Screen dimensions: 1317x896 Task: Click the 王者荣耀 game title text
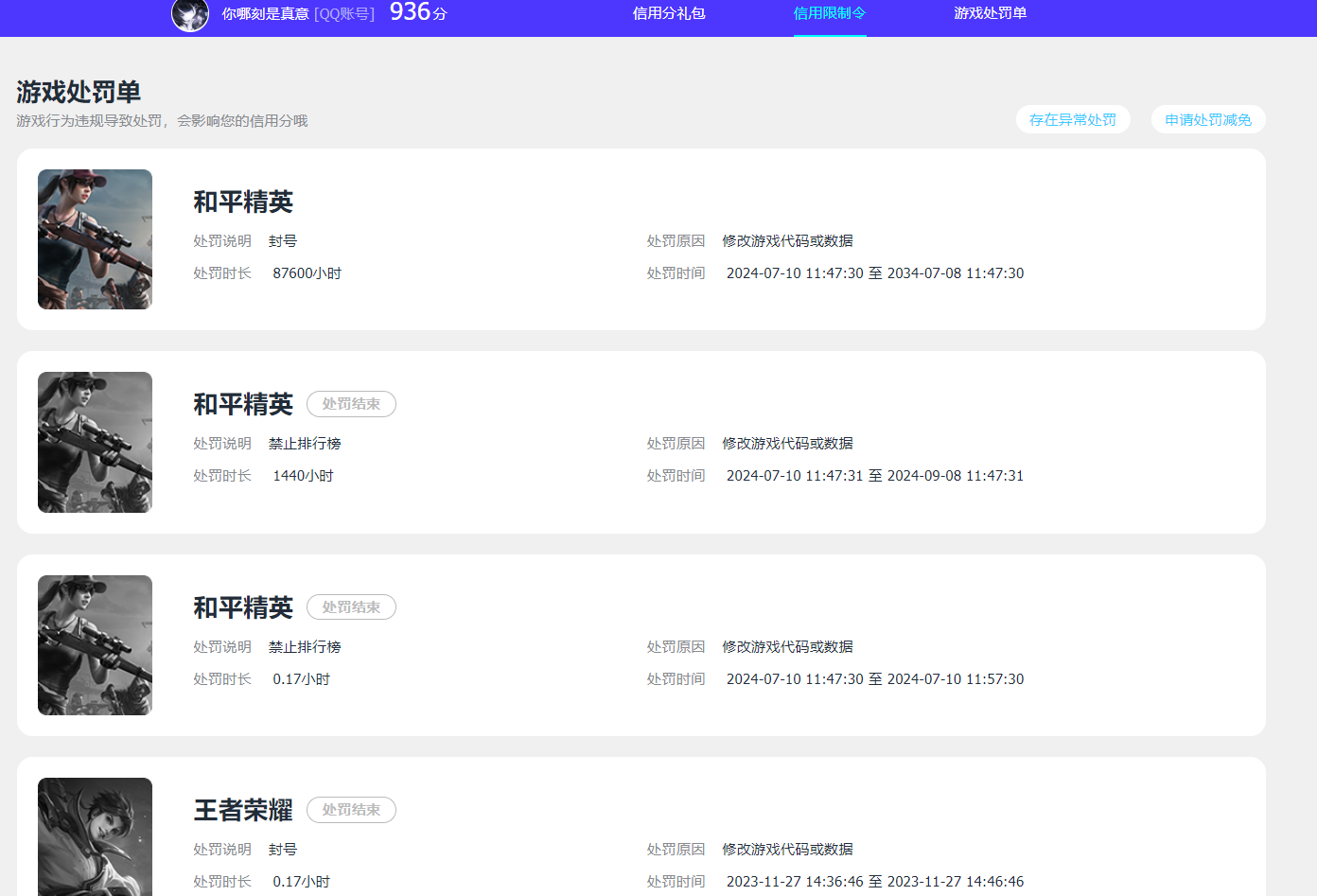(x=242, y=810)
